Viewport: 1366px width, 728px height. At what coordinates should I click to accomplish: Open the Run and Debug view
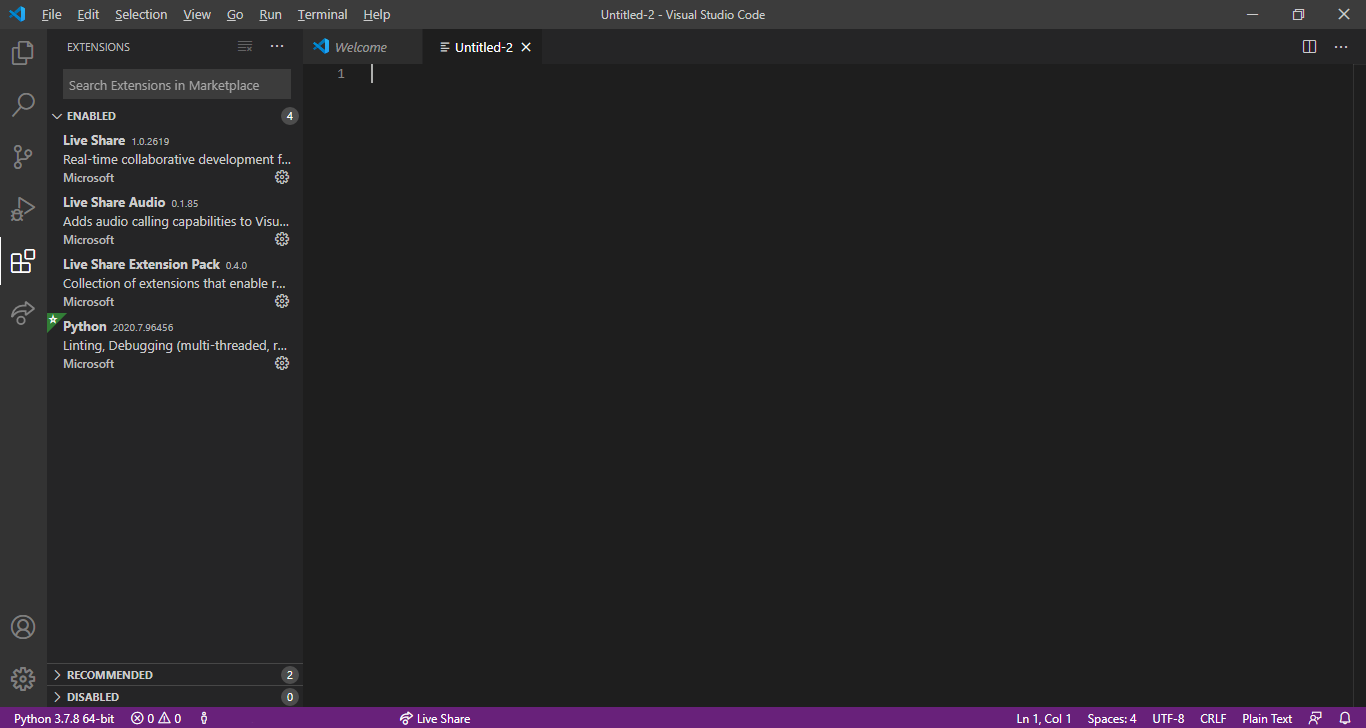pyautogui.click(x=23, y=209)
